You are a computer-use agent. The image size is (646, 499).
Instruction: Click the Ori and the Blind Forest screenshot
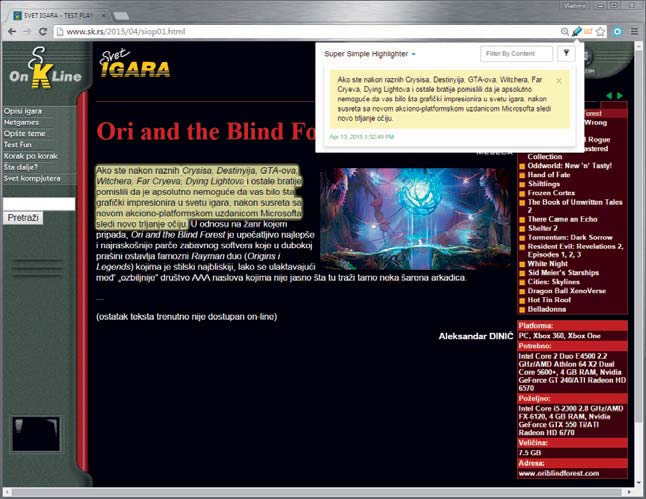(x=415, y=219)
